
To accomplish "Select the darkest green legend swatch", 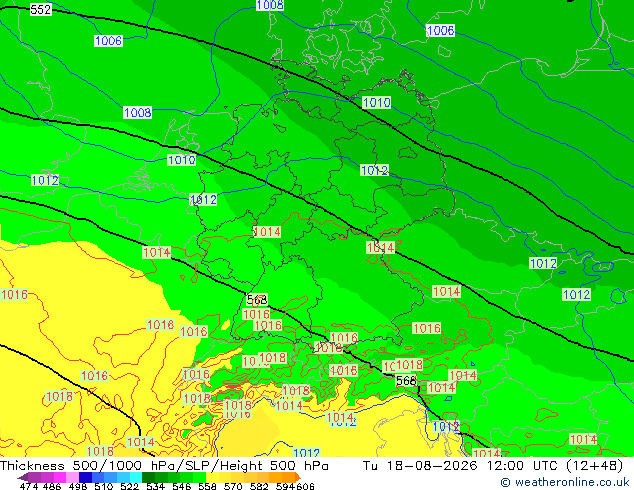I will coord(148,477).
